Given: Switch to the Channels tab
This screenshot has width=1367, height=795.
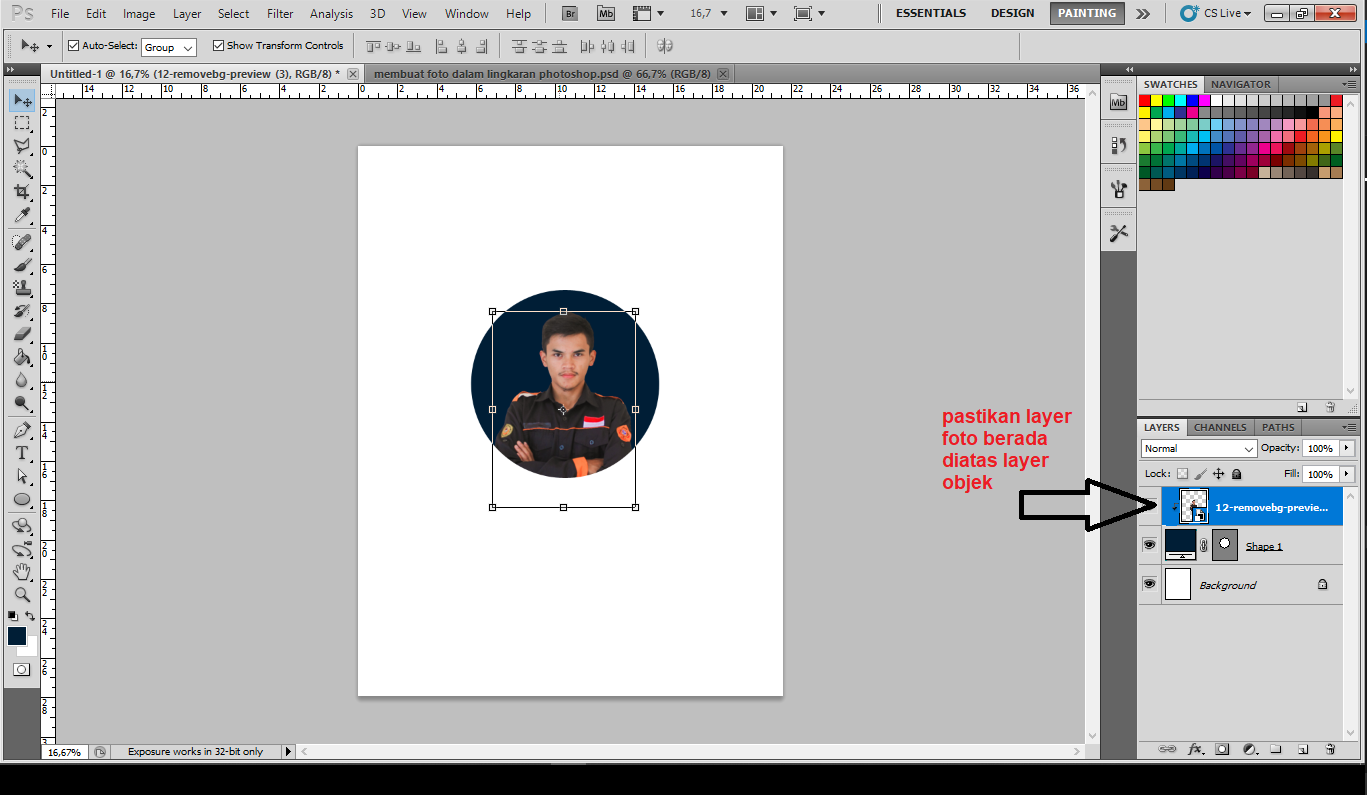Looking at the screenshot, I should coord(1220,427).
